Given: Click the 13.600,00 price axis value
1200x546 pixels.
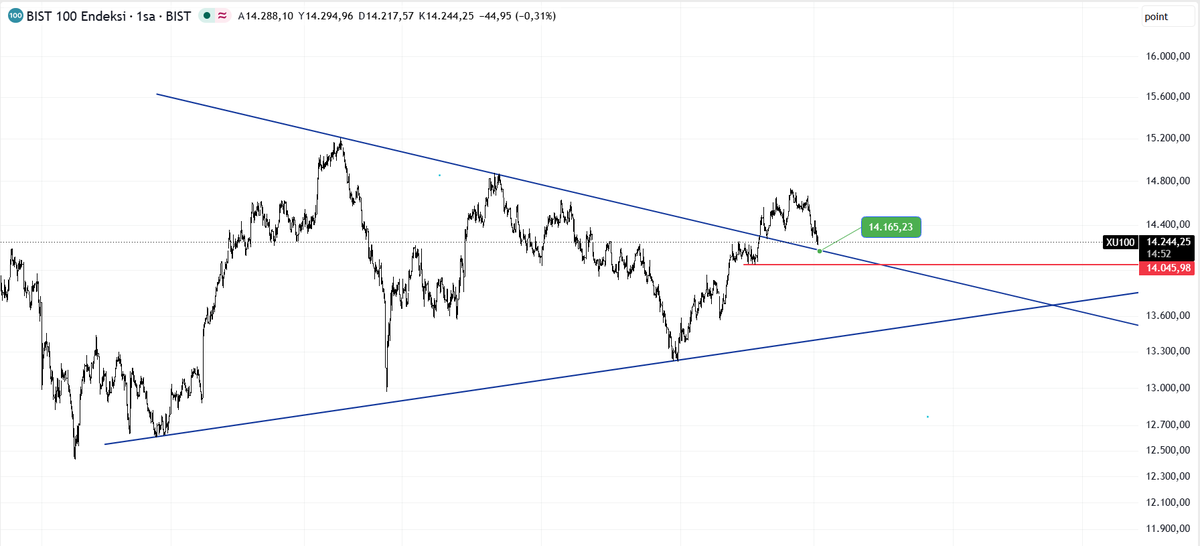Looking at the screenshot, I should tap(1167, 316).
